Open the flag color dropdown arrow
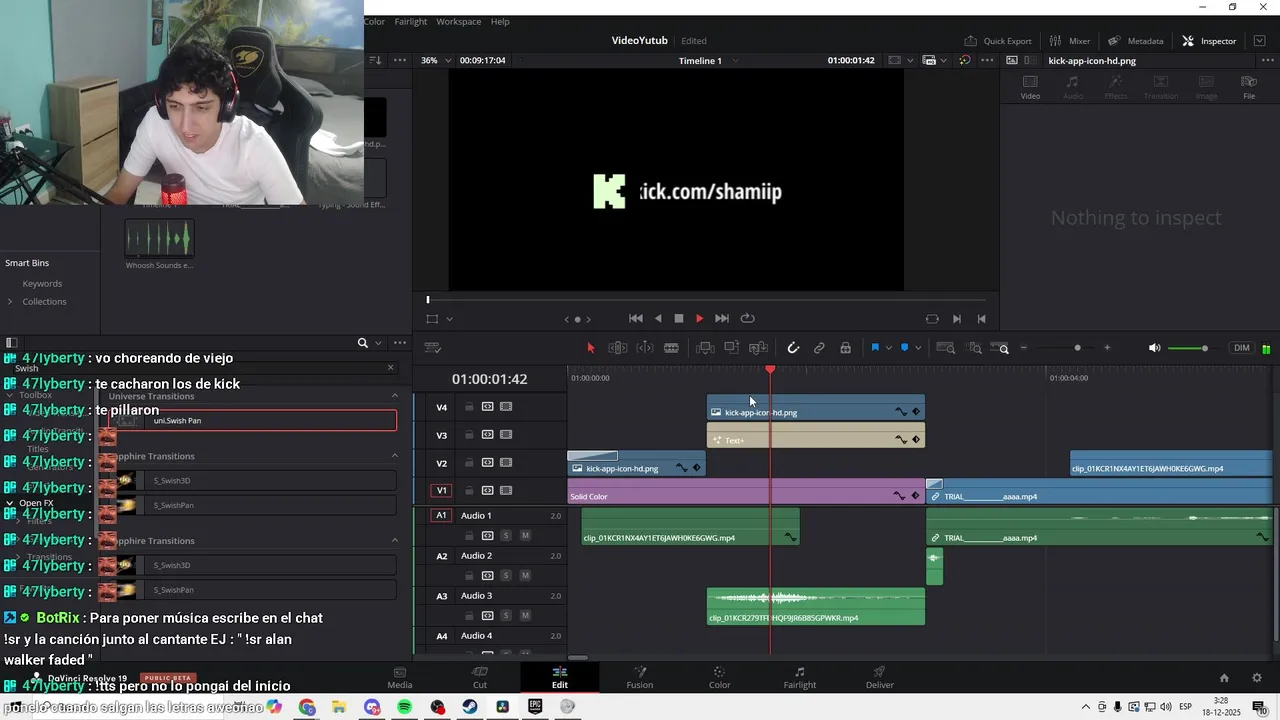Viewport: 1280px width, 720px height. click(888, 348)
